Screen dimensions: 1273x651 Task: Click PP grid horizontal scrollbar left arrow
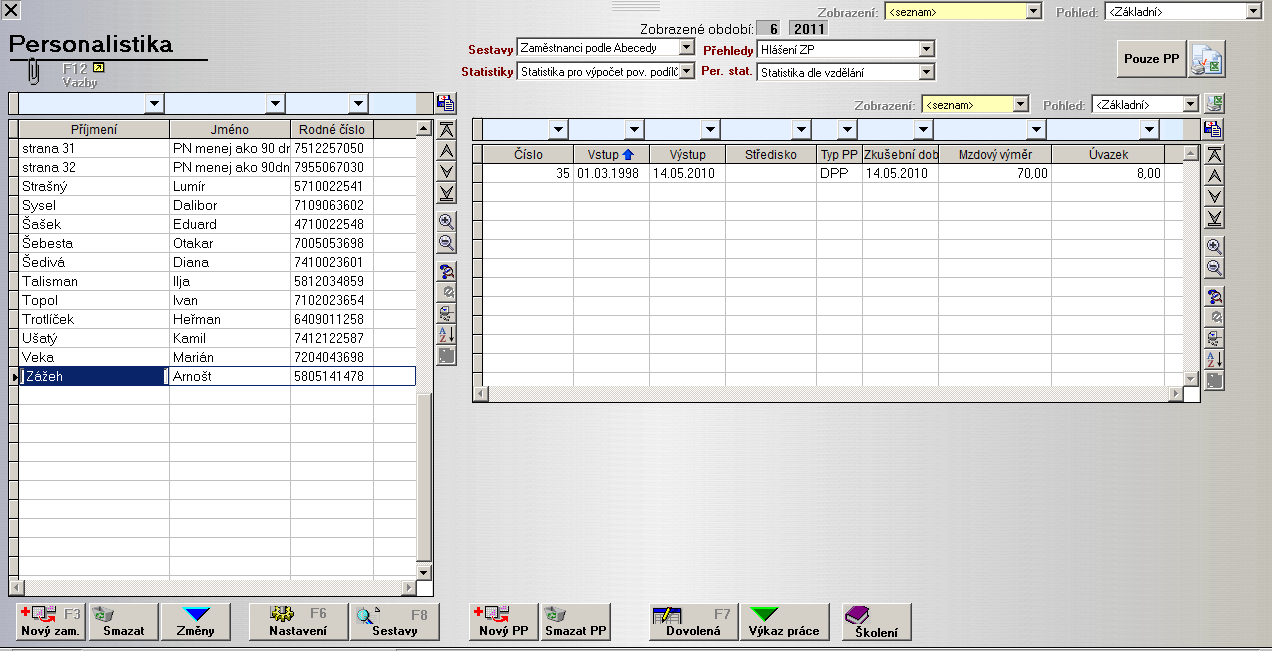pyautogui.click(x=480, y=394)
